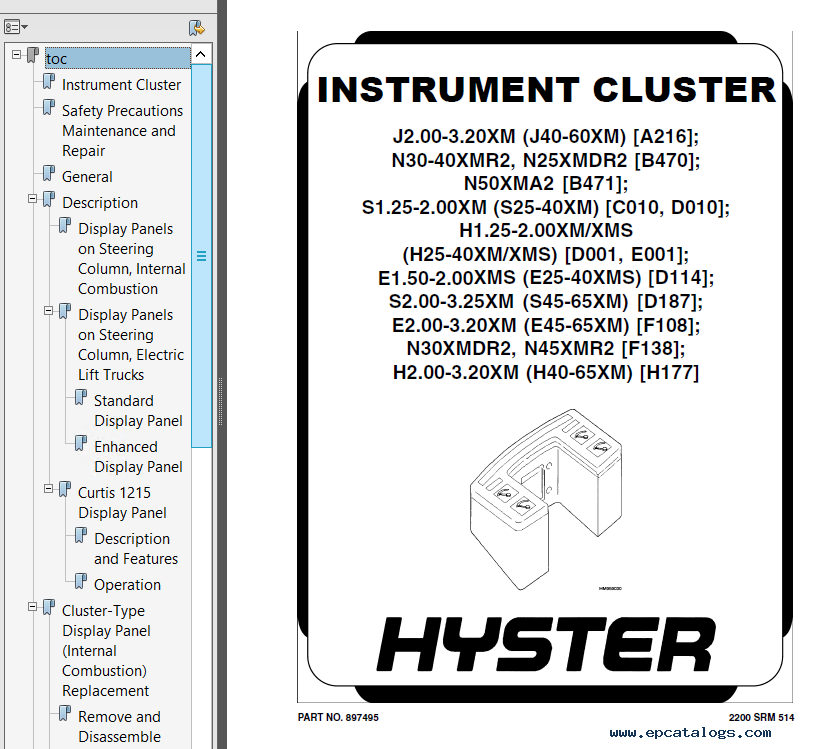Click the bookmark icon beside General

pyautogui.click(x=49, y=173)
